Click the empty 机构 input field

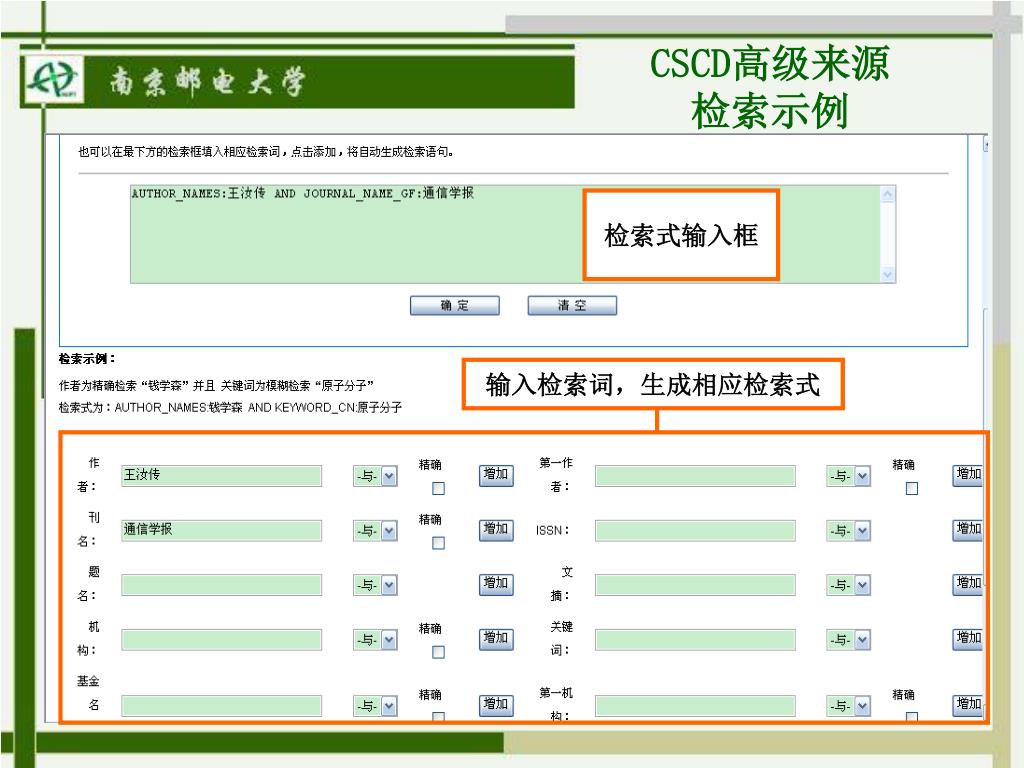[x=221, y=640]
